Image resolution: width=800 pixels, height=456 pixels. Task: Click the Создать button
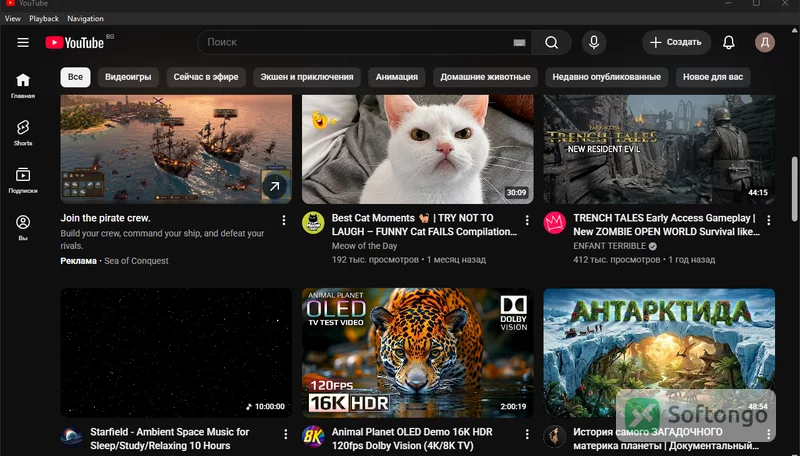[677, 42]
